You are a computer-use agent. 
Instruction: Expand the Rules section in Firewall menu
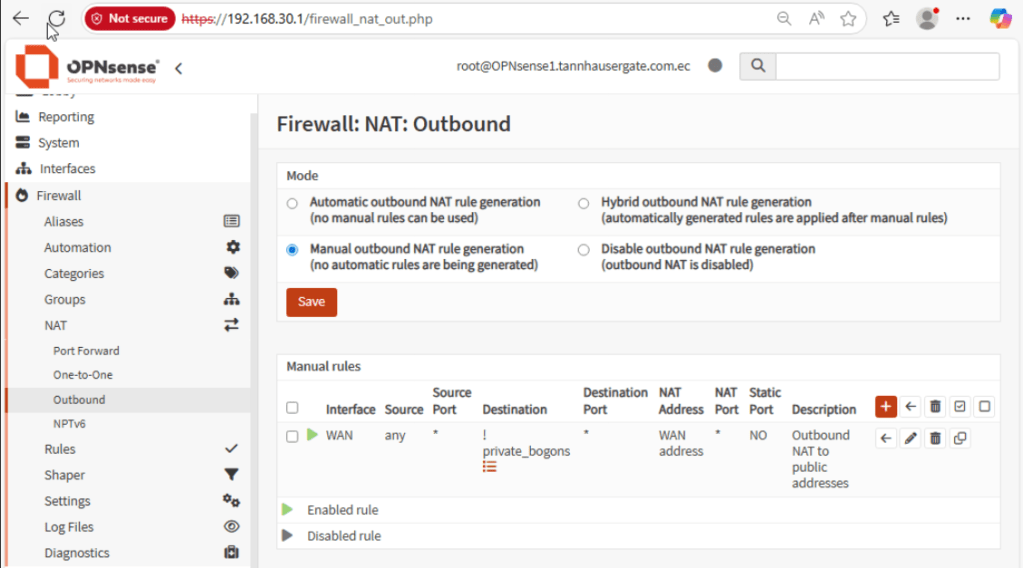coord(60,449)
